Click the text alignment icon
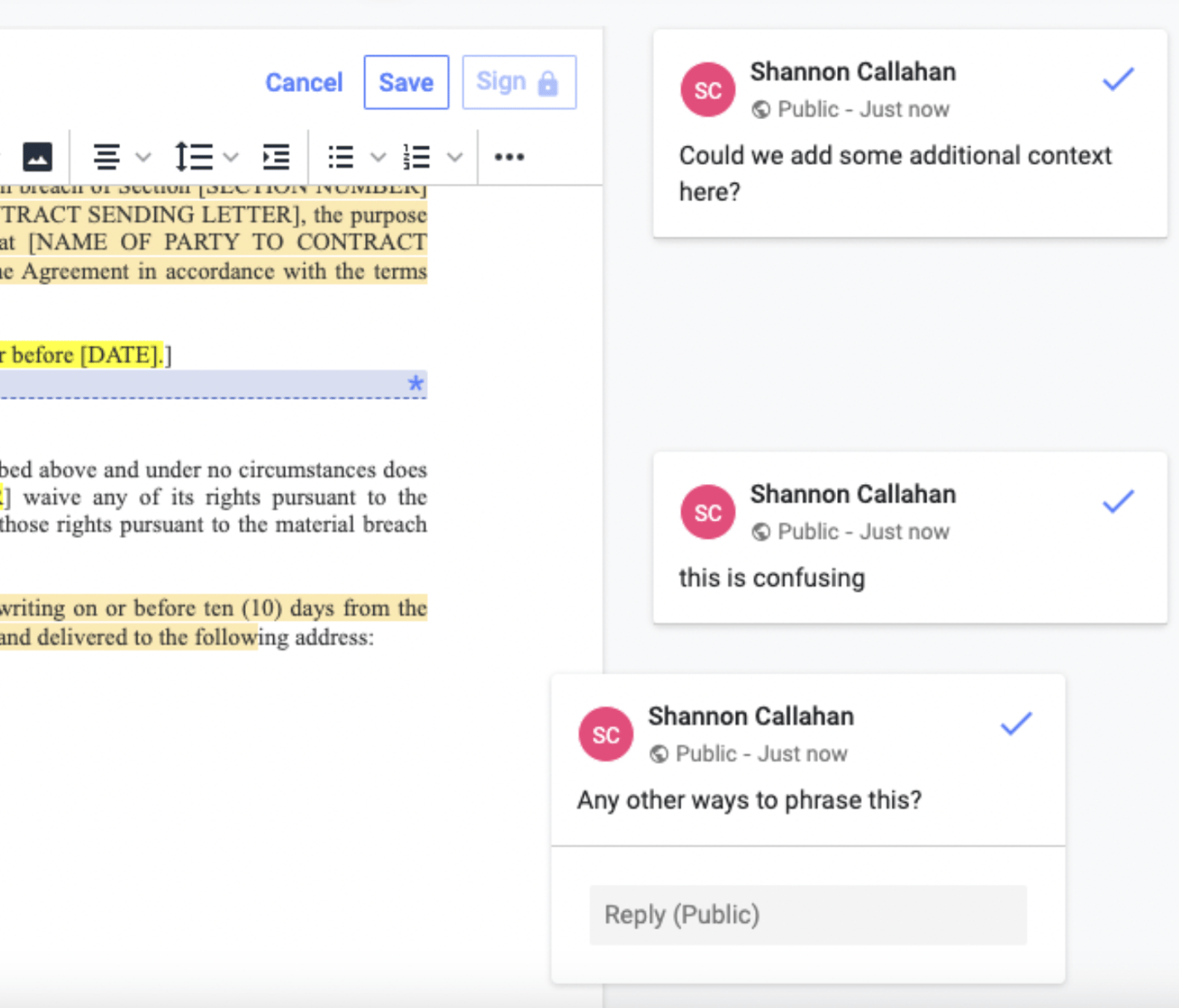 (108, 157)
